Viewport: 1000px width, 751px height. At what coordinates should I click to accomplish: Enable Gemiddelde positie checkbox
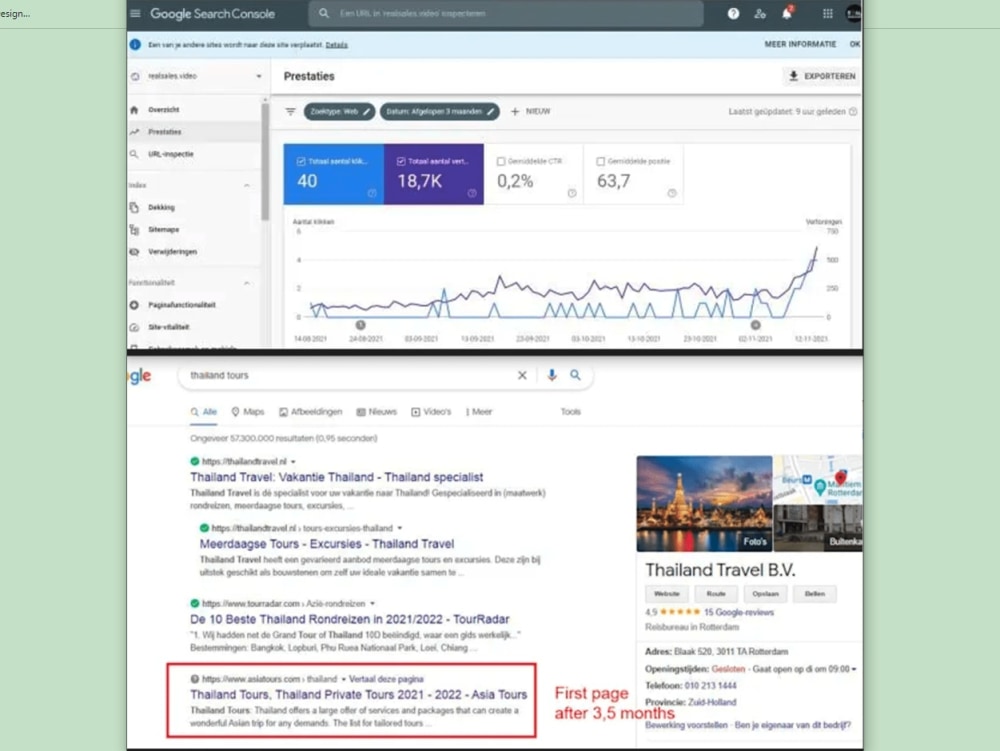601,162
